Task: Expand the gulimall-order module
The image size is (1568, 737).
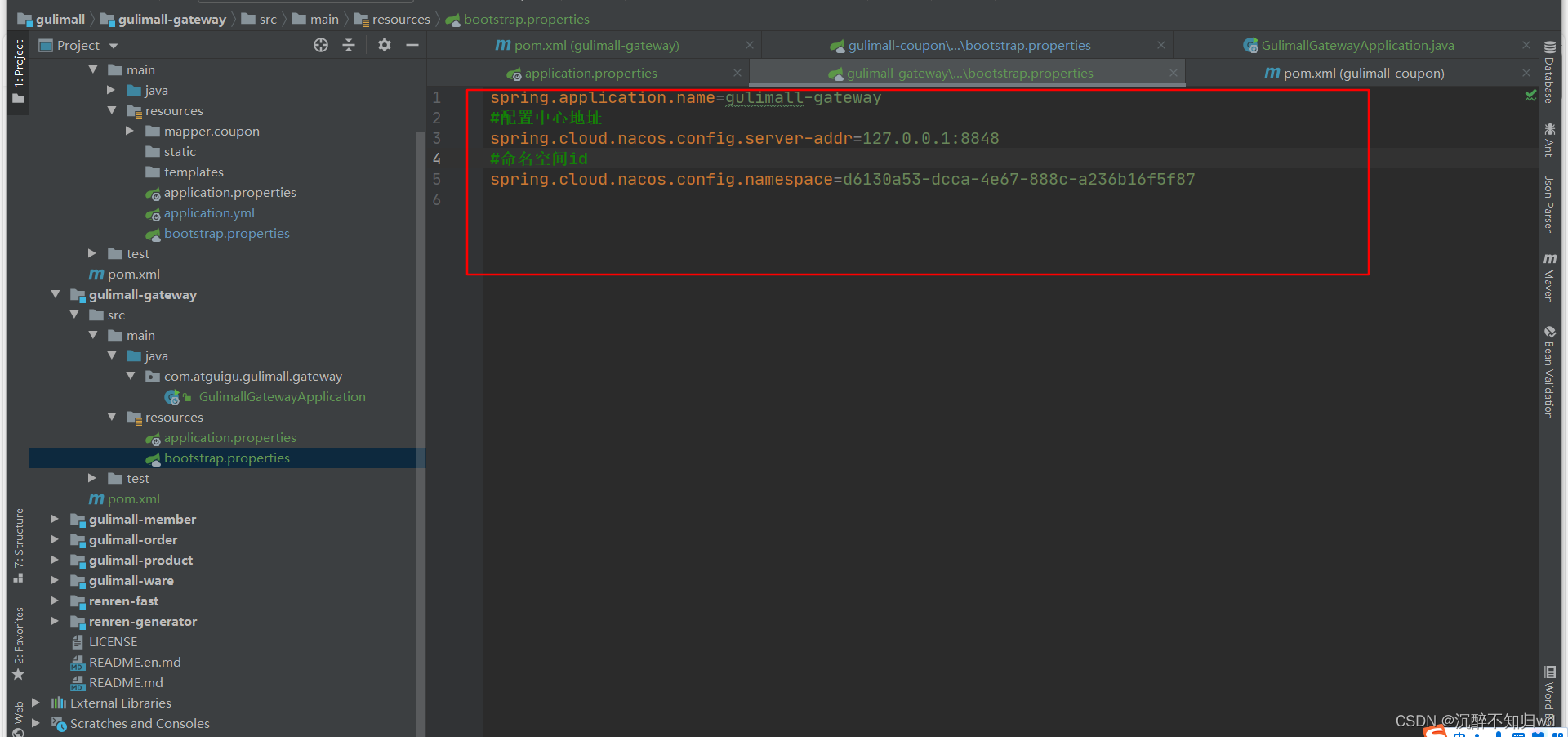Action: (x=55, y=539)
